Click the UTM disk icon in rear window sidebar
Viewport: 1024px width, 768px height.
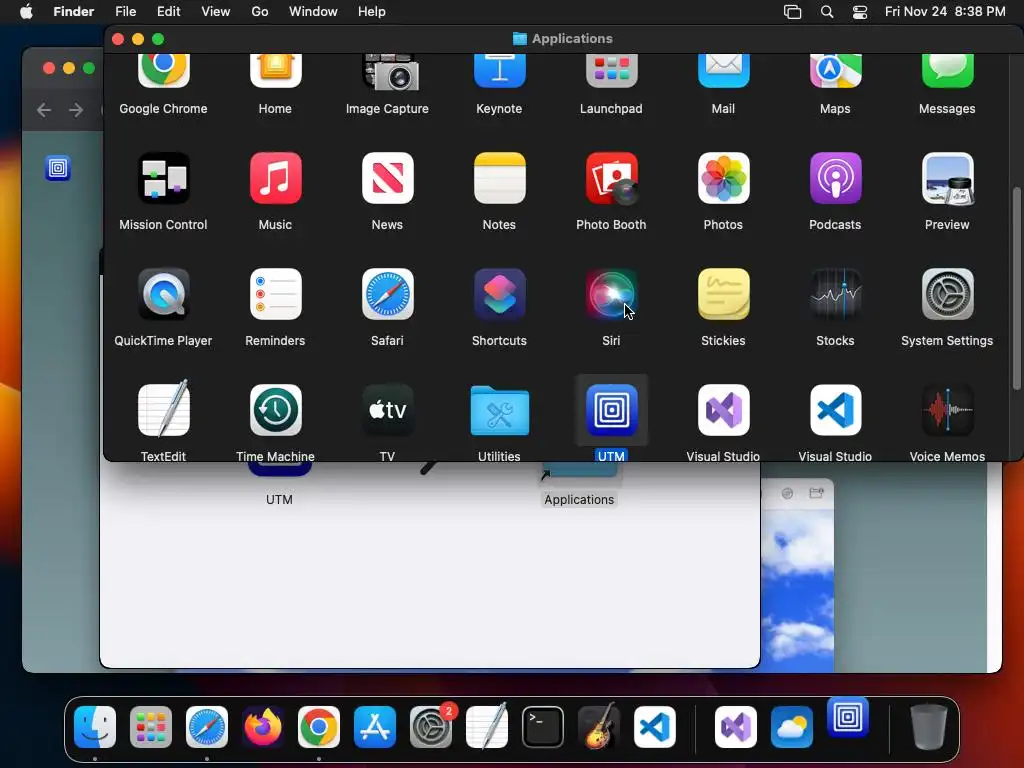pyautogui.click(x=58, y=168)
